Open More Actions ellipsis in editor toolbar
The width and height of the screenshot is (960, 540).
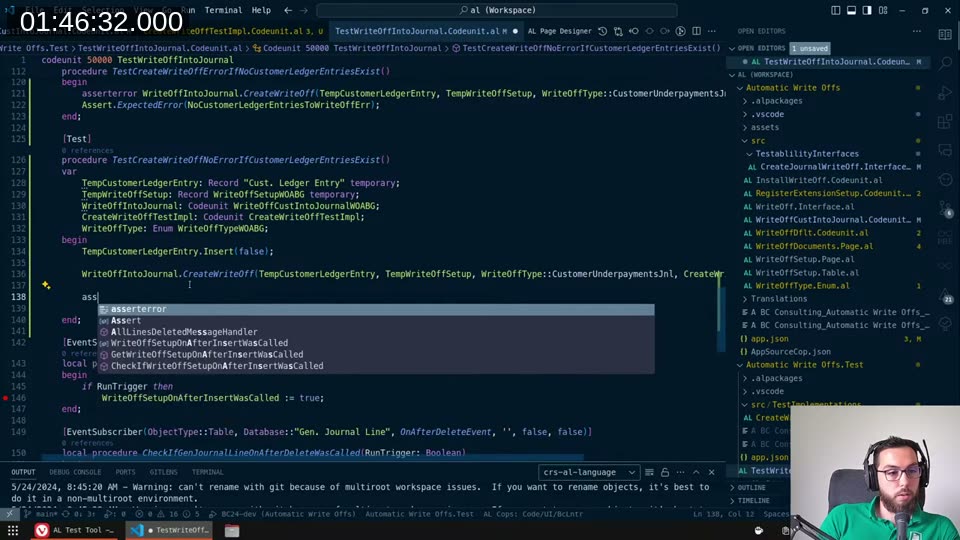(x=711, y=31)
